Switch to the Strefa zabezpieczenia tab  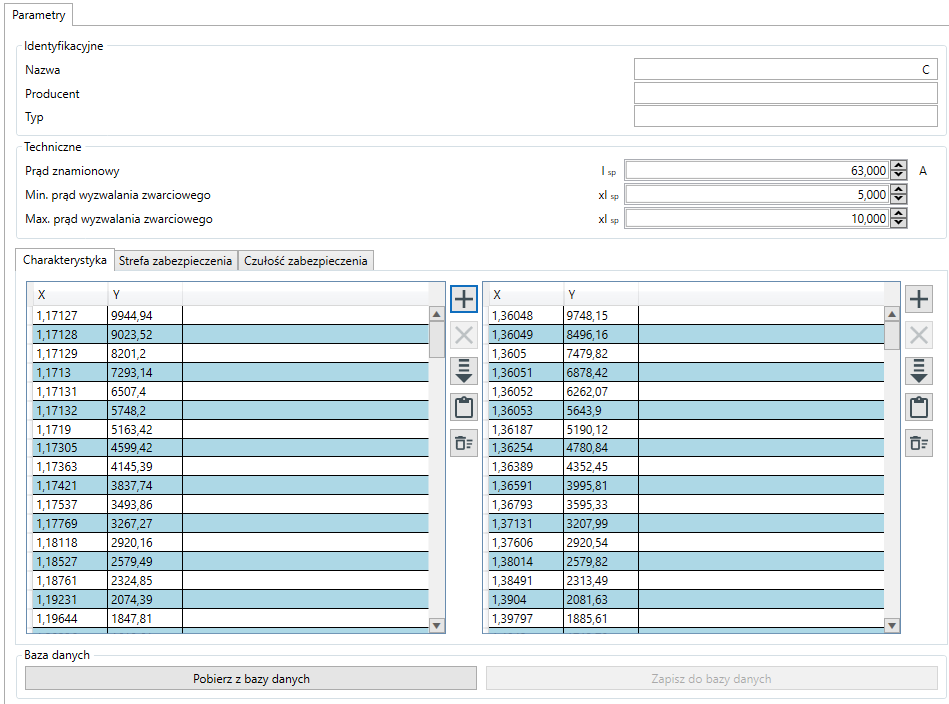(176, 261)
